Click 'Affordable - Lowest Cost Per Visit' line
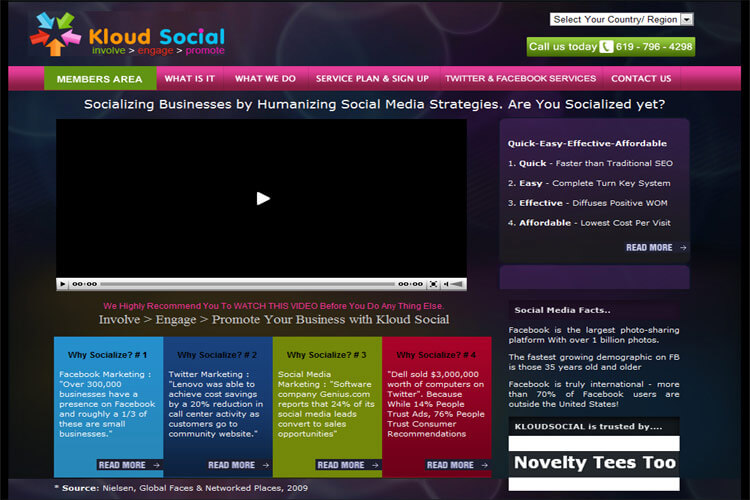This screenshot has width=750, height=500. tap(589, 222)
